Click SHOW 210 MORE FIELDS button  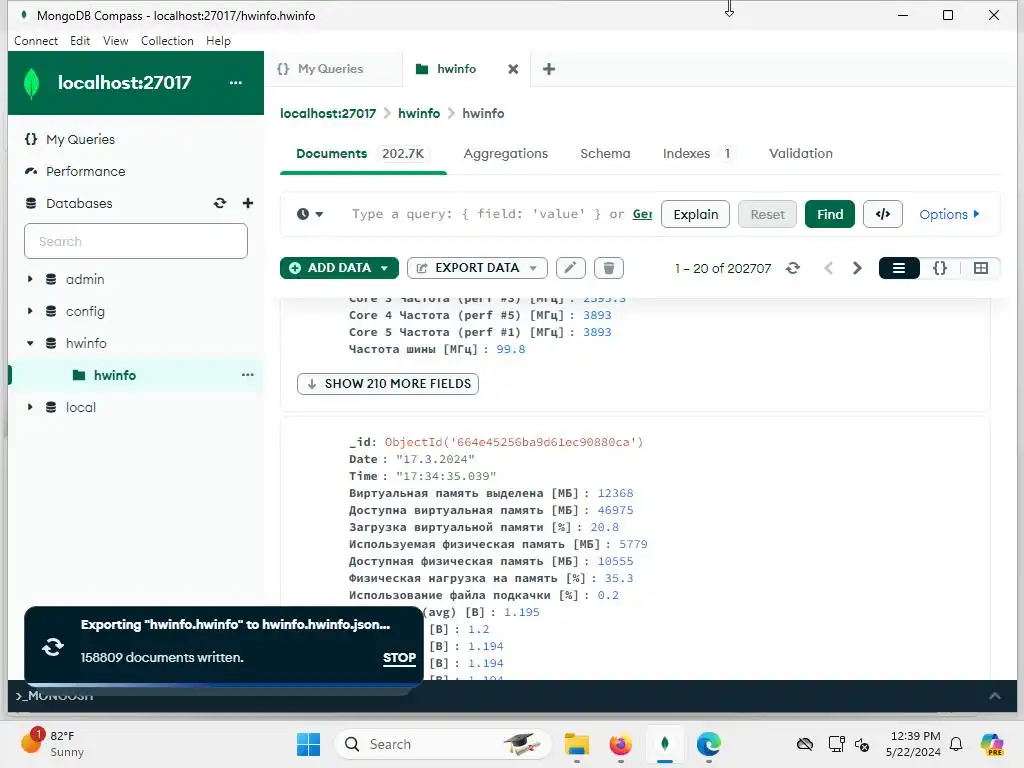coord(388,384)
